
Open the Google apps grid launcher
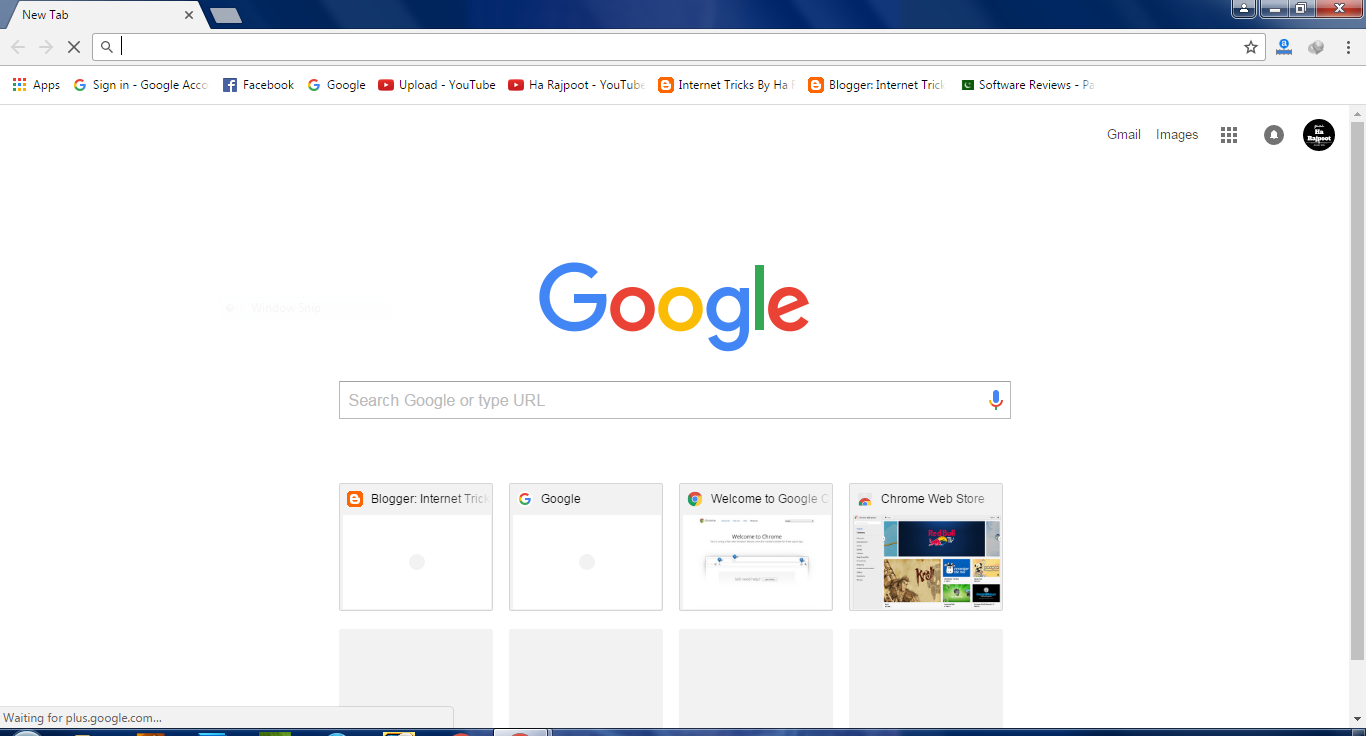pos(1229,135)
